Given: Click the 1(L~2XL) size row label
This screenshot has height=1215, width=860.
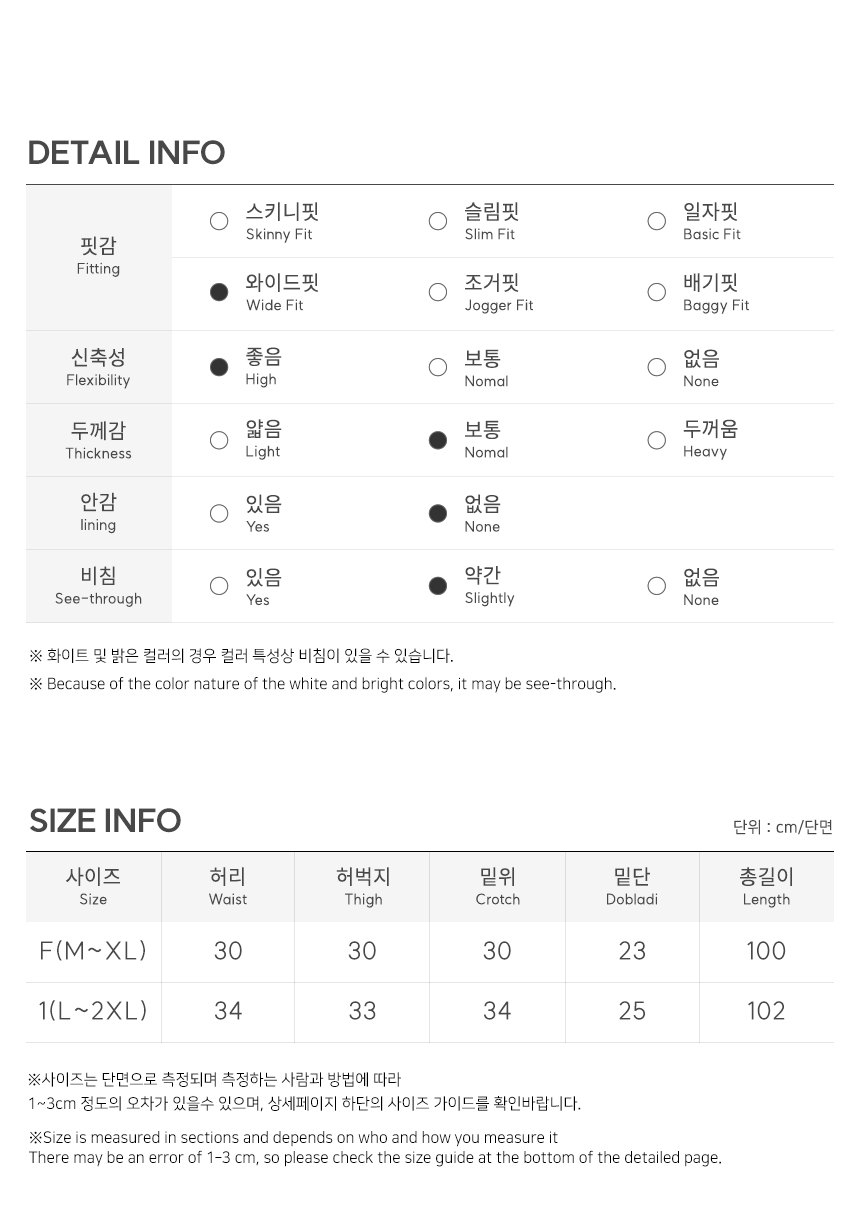Looking at the screenshot, I should (93, 1011).
